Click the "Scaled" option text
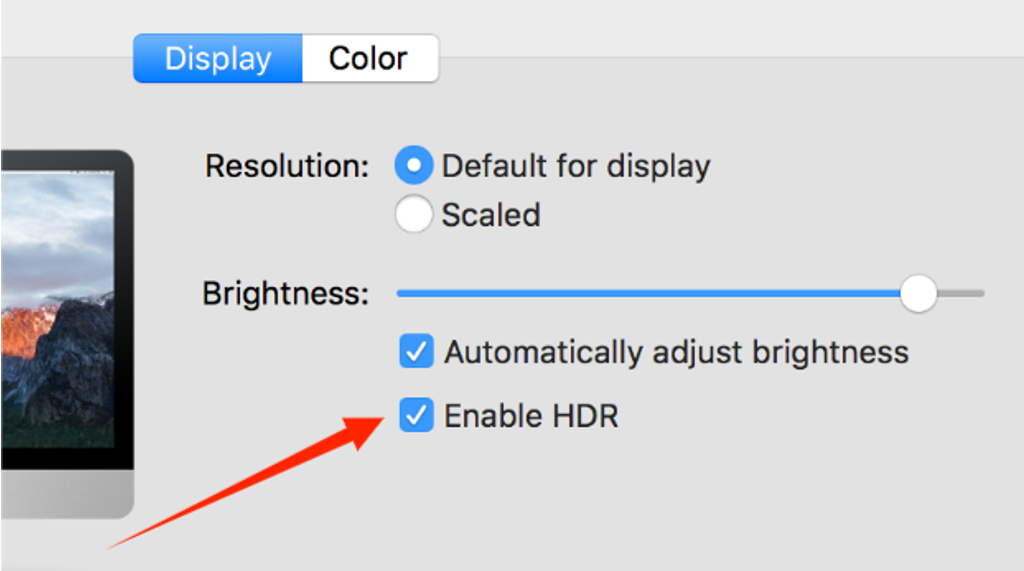The image size is (1024, 571). tap(491, 215)
